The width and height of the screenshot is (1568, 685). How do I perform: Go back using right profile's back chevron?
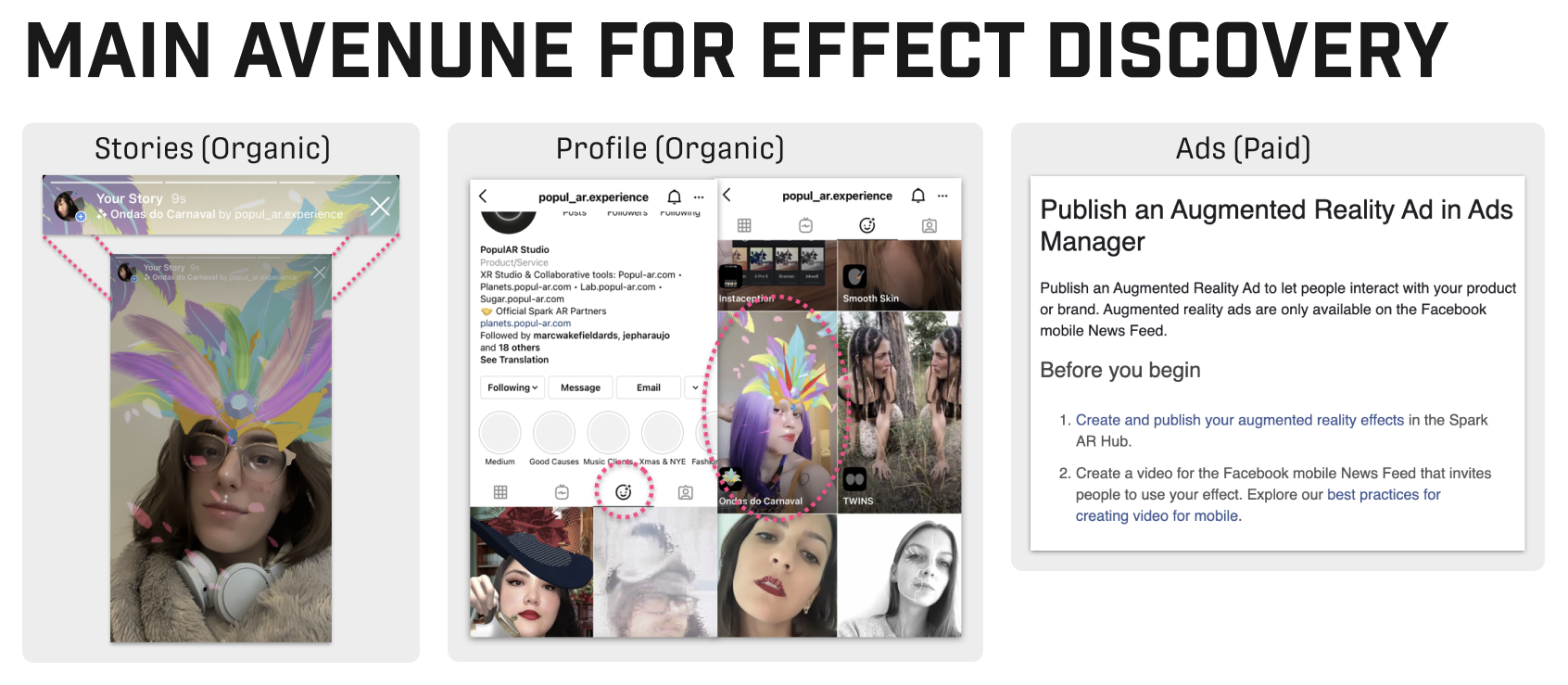727,196
